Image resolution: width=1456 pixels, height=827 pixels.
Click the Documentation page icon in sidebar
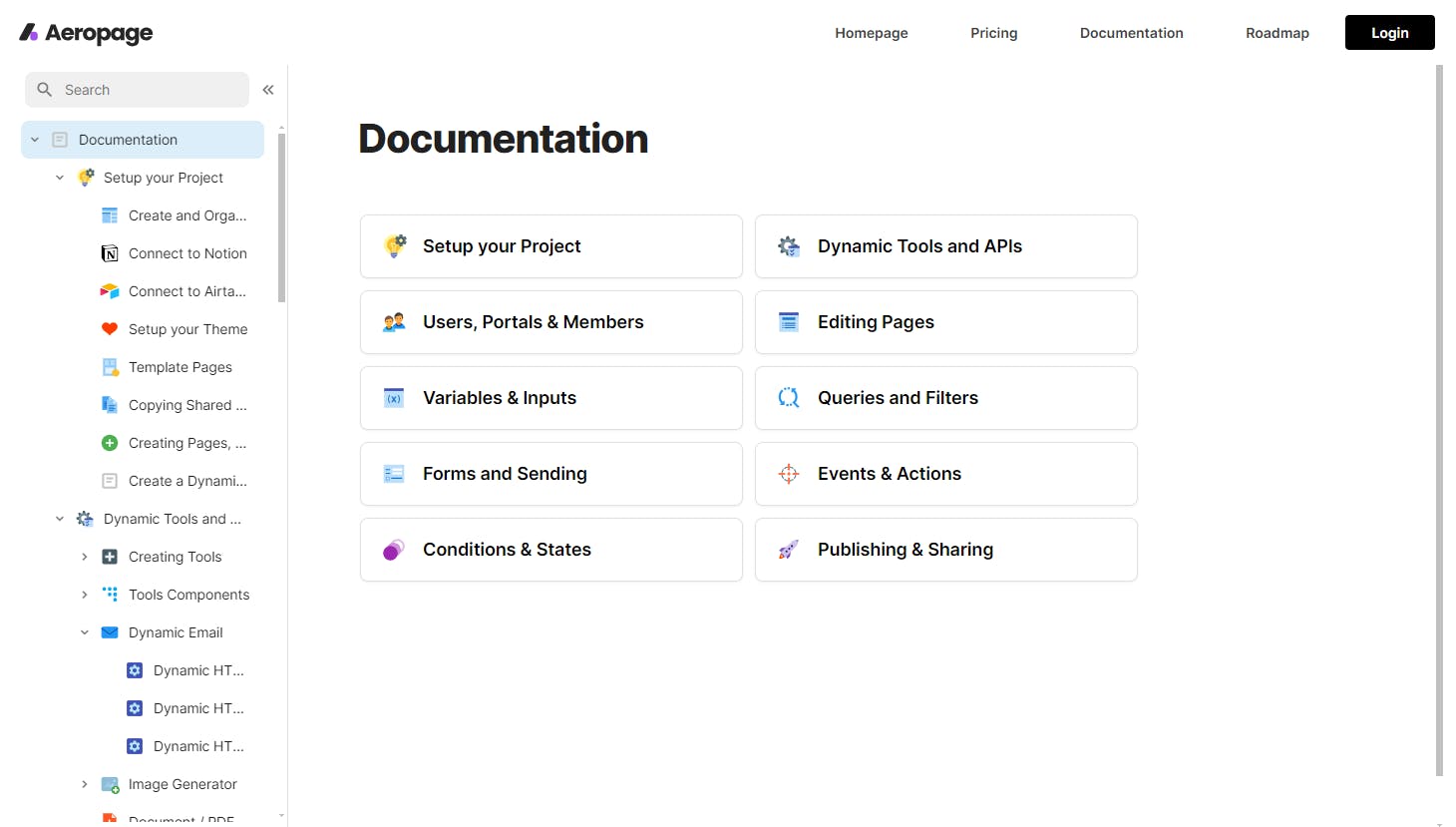60,140
